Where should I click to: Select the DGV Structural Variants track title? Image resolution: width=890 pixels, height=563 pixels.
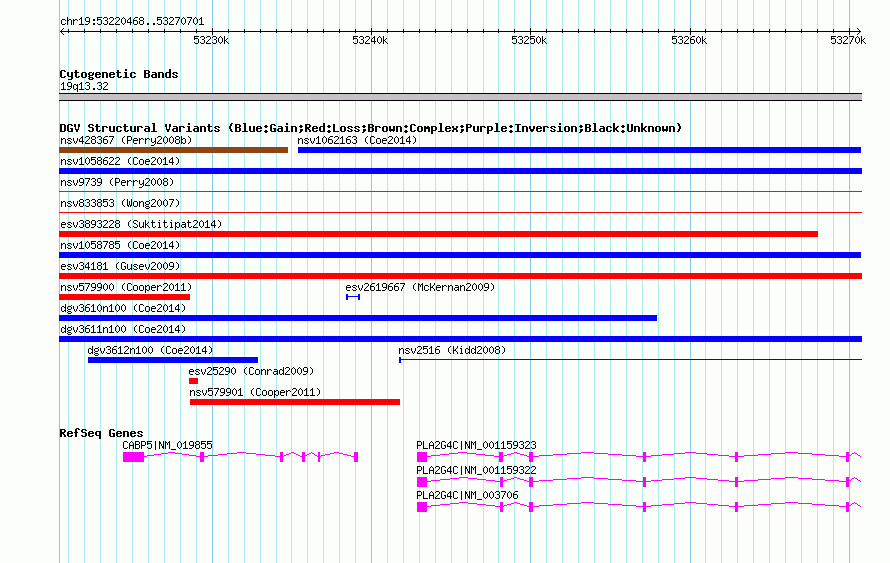pos(371,128)
